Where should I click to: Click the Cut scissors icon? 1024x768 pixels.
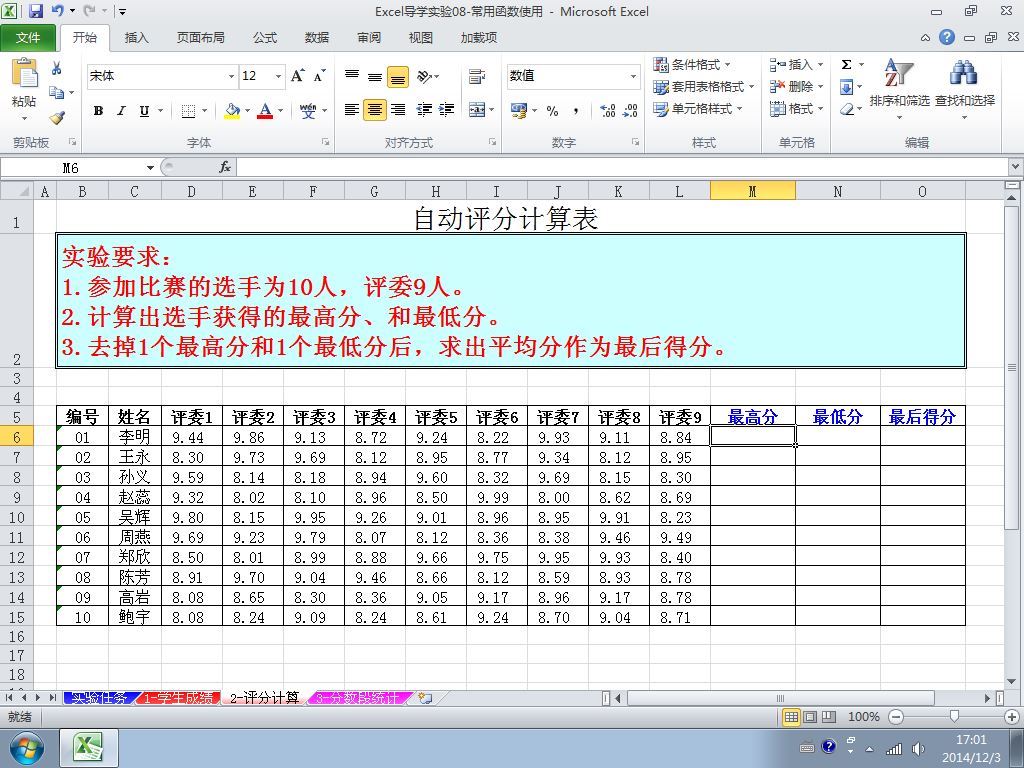[57, 68]
